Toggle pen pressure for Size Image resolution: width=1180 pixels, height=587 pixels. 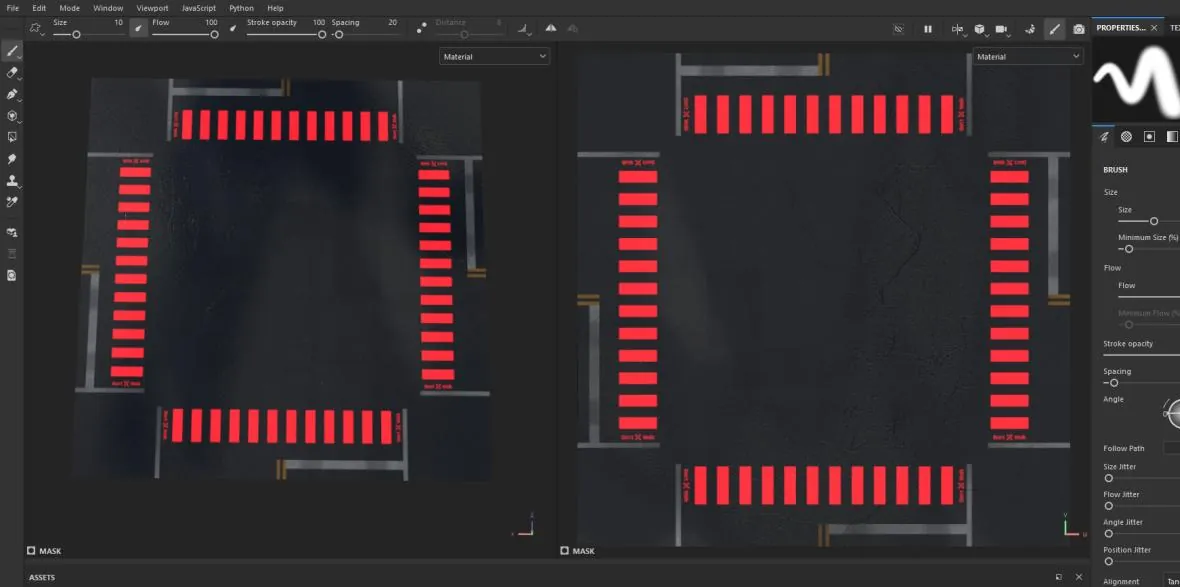(138, 29)
